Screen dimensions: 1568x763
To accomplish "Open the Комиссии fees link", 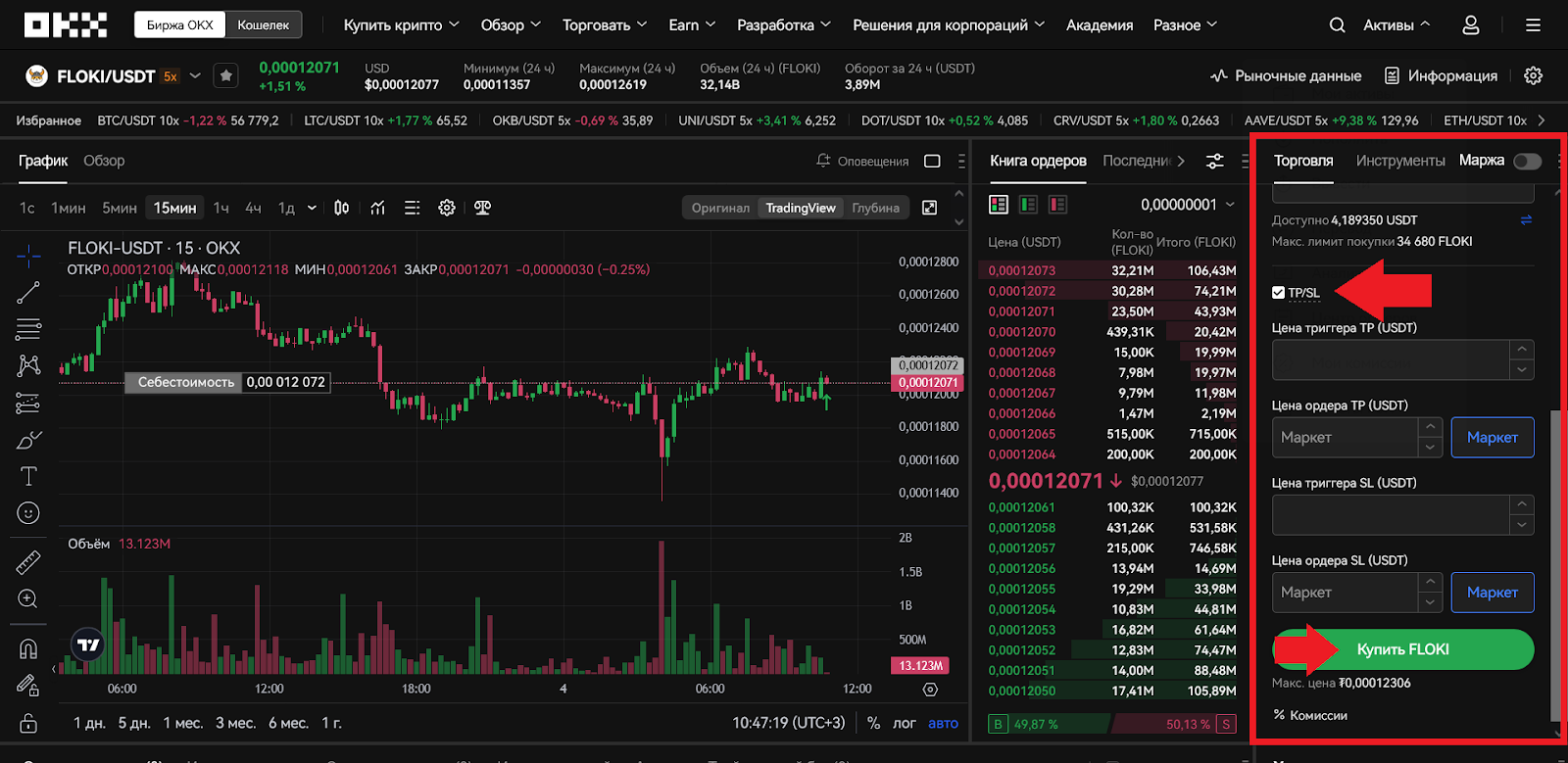I will click(1310, 715).
